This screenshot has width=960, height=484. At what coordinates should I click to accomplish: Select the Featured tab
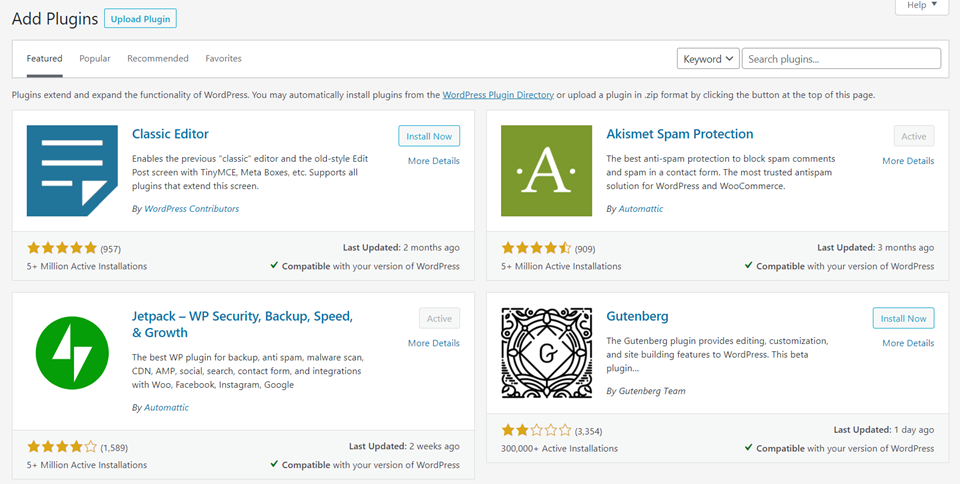(x=44, y=59)
